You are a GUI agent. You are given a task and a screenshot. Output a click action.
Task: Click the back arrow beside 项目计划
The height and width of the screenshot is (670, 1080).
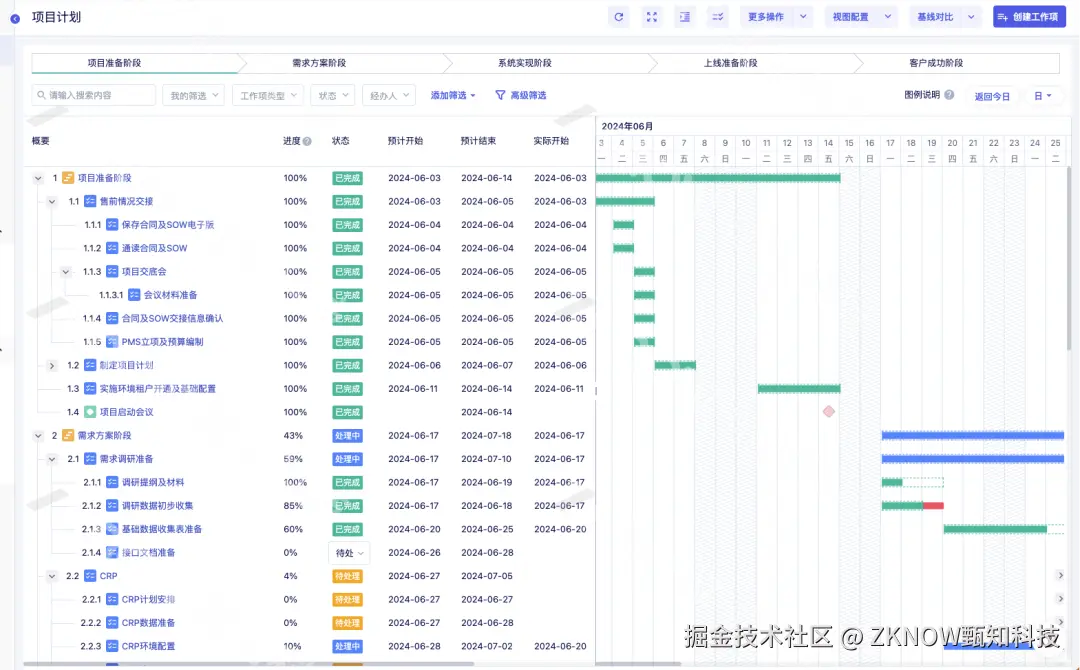[x=15, y=19]
